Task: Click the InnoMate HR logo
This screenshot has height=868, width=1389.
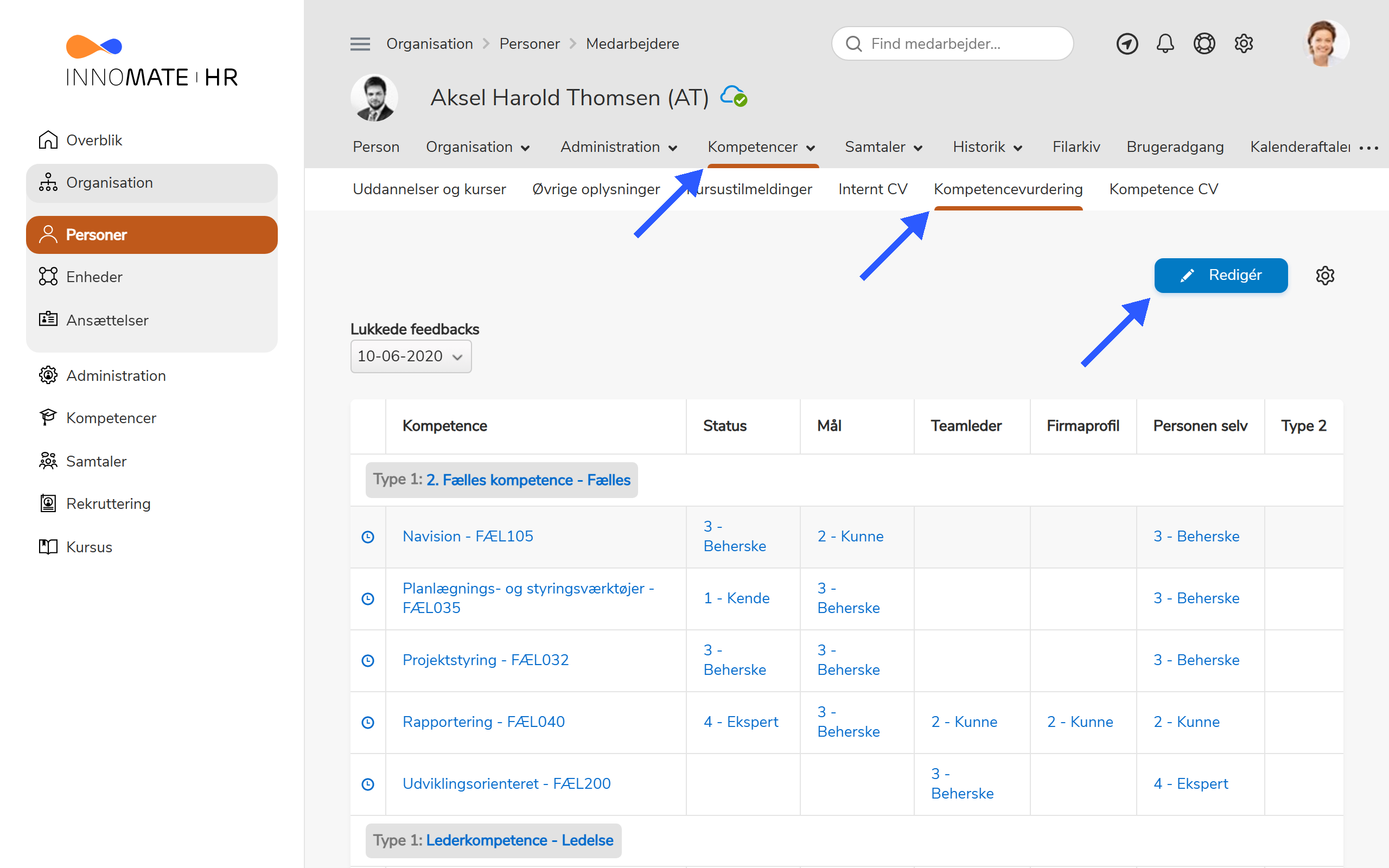Action: click(x=151, y=61)
